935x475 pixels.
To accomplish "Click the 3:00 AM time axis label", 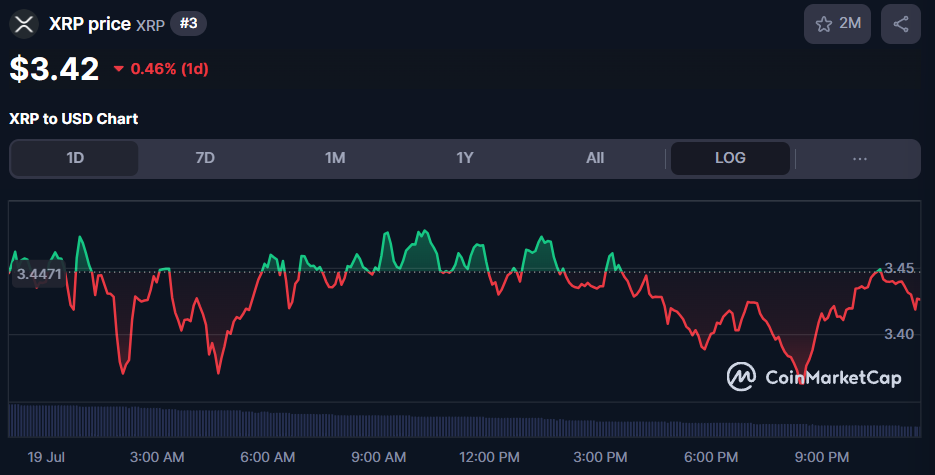I will (x=157, y=457).
